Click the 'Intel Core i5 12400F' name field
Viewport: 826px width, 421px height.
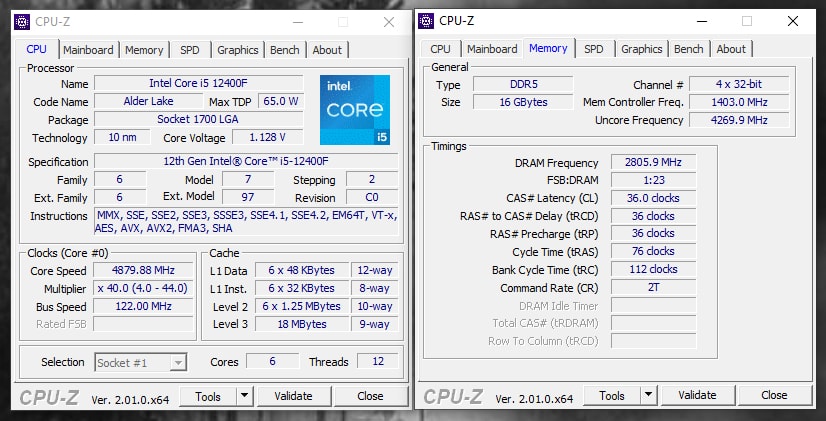pyautogui.click(x=199, y=83)
